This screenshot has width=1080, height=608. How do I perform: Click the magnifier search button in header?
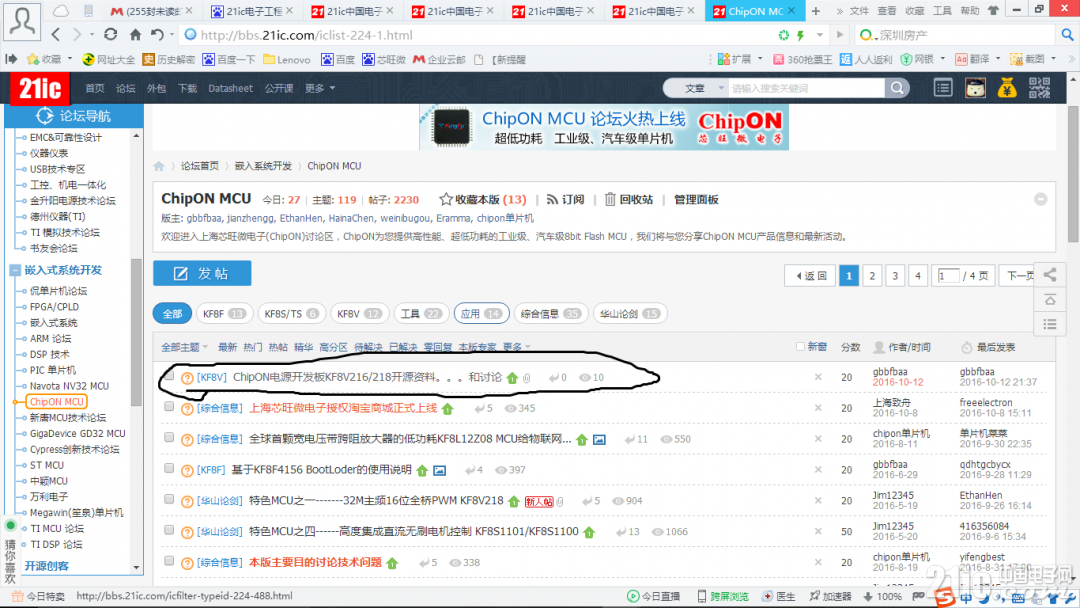click(x=897, y=88)
